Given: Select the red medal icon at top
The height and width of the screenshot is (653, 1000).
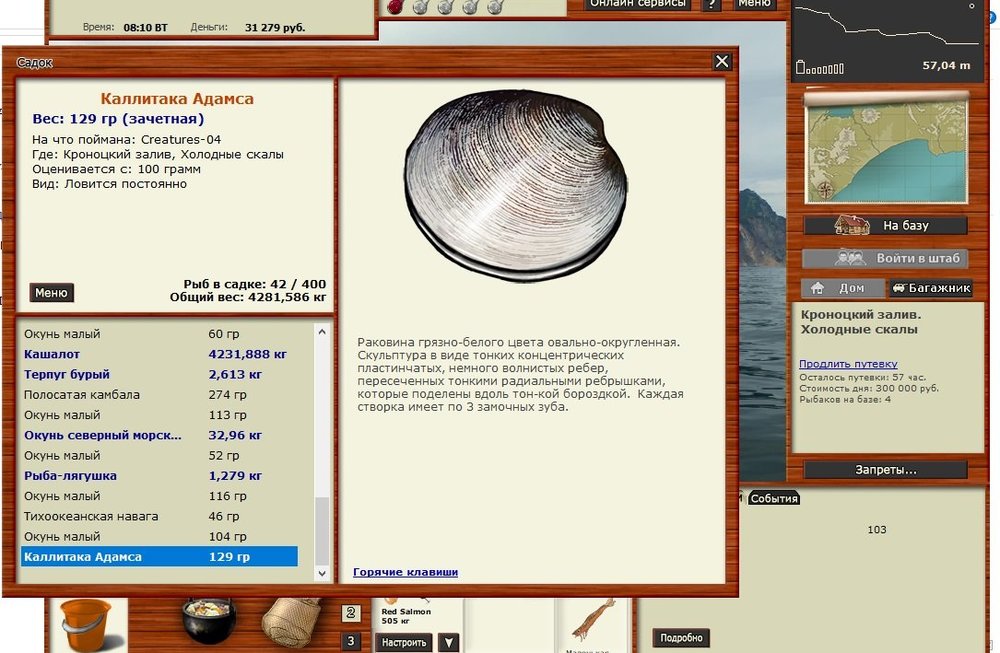Looking at the screenshot, I should (x=395, y=6).
